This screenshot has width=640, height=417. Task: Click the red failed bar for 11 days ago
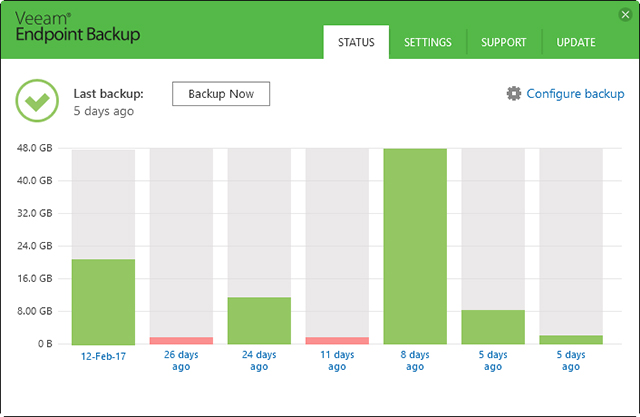point(337,340)
